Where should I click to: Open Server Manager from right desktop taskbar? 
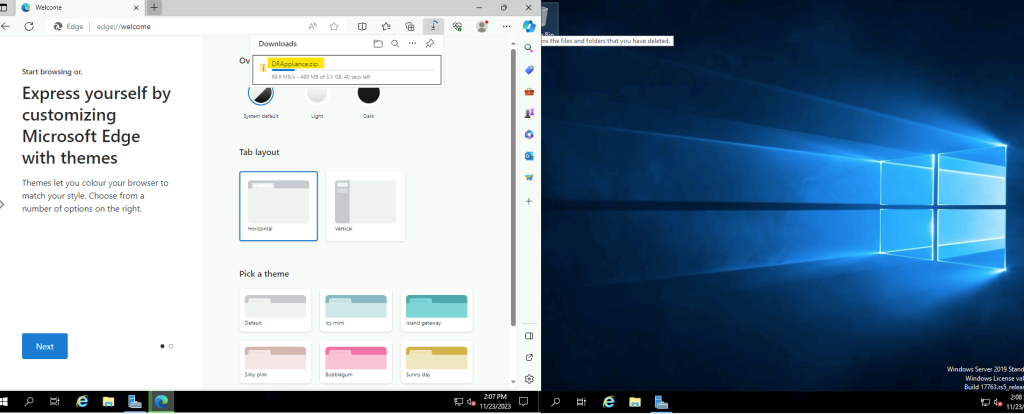pos(661,403)
